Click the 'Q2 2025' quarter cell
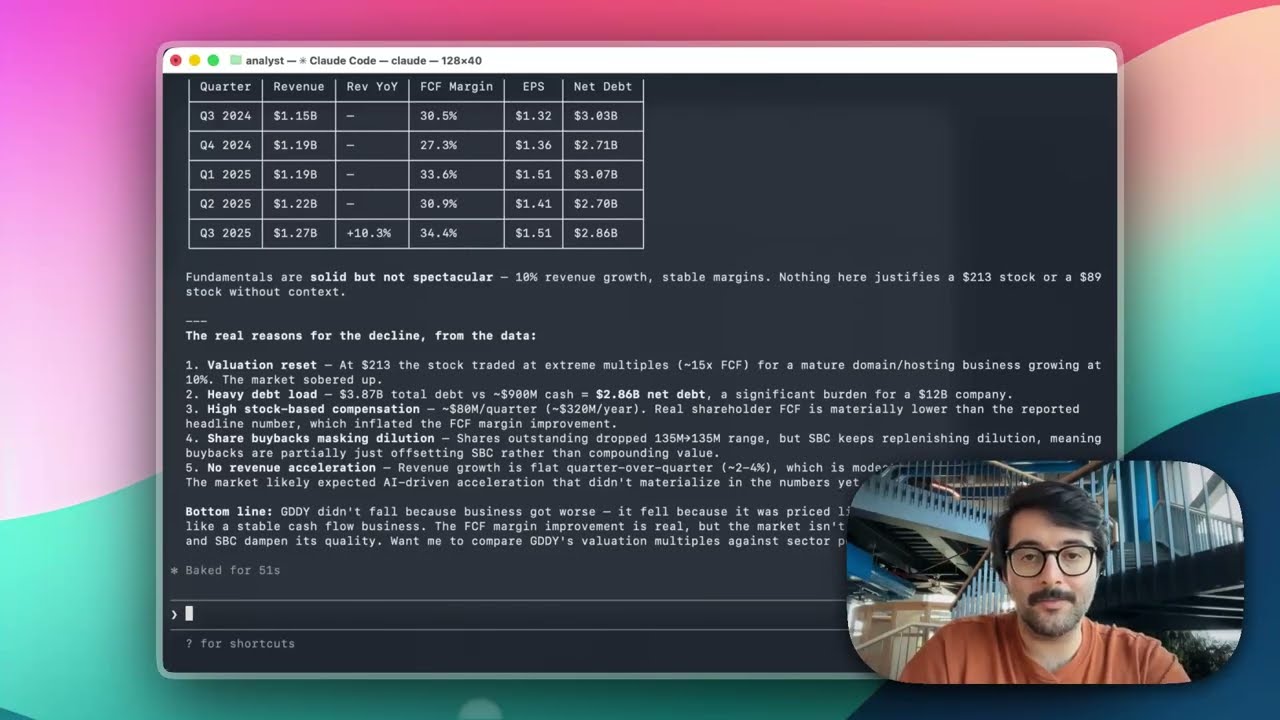1280x720 pixels. 225,204
